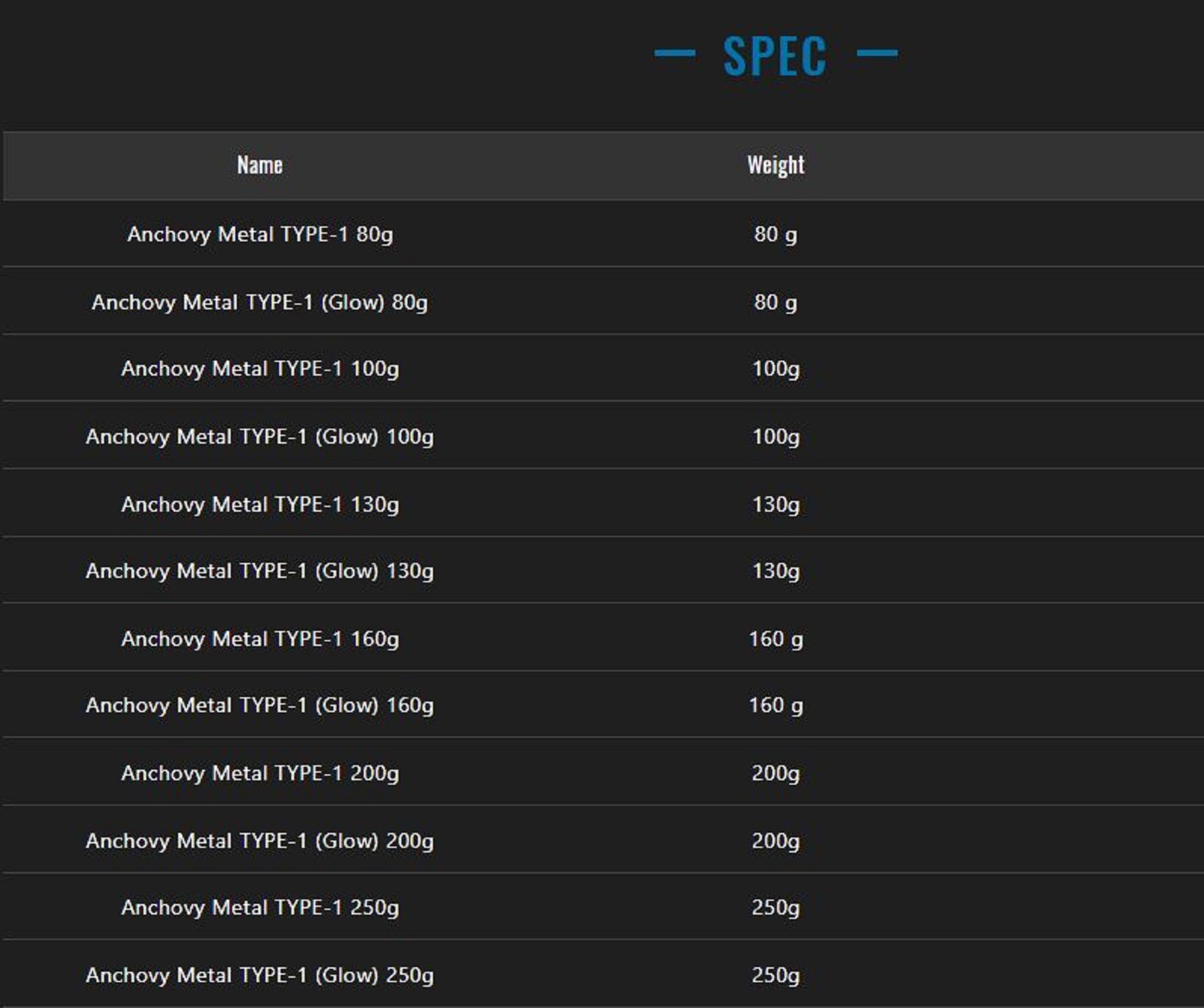Select Anchovy Metal TYPE-1 200g name
Screen dimensions: 1204x1008
coord(259,773)
